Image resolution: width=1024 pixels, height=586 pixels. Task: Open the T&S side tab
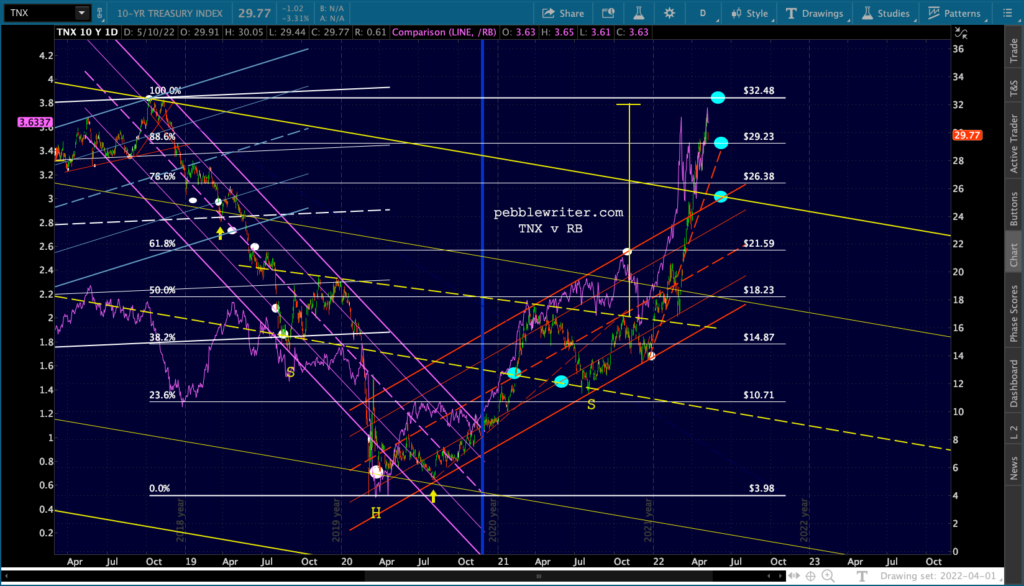[x=1014, y=88]
